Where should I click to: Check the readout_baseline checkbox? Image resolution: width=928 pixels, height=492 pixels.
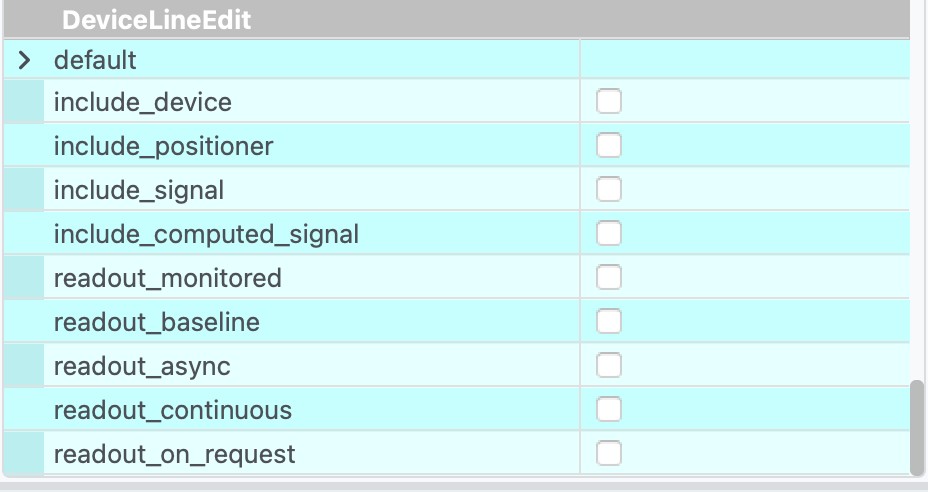[x=608, y=322]
